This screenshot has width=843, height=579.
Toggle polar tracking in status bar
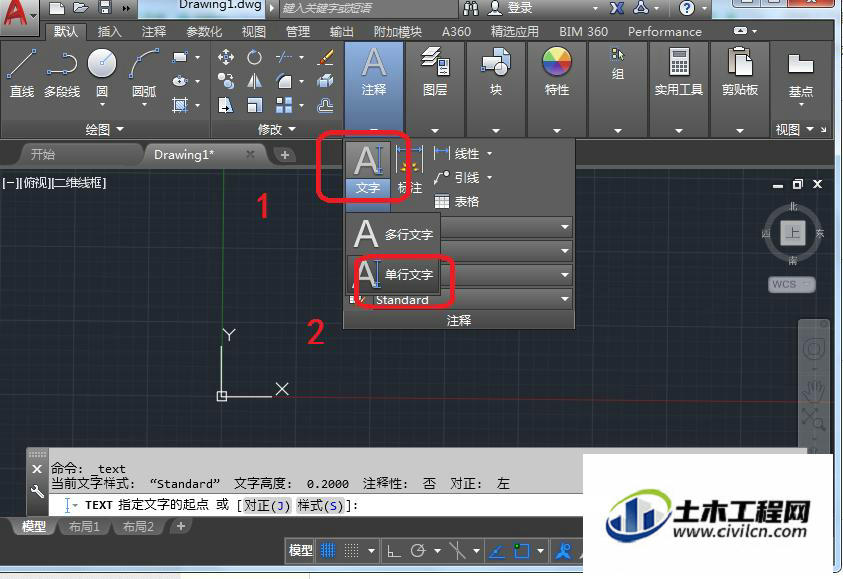point(418,551)
